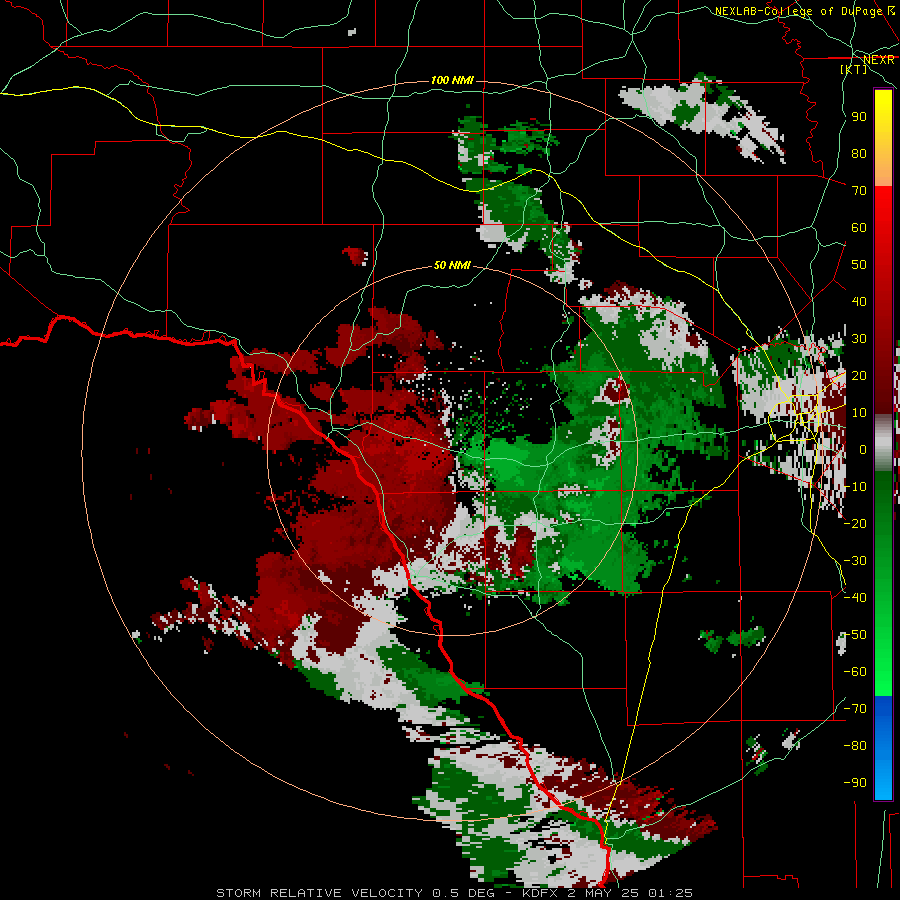Click the [KT] units label

[854, 69]
